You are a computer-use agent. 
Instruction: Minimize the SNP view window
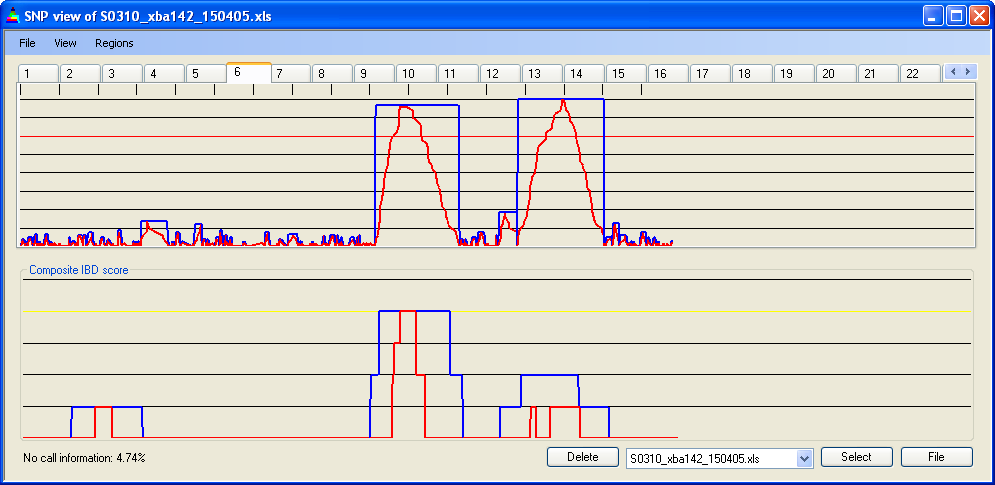(932, 17)
